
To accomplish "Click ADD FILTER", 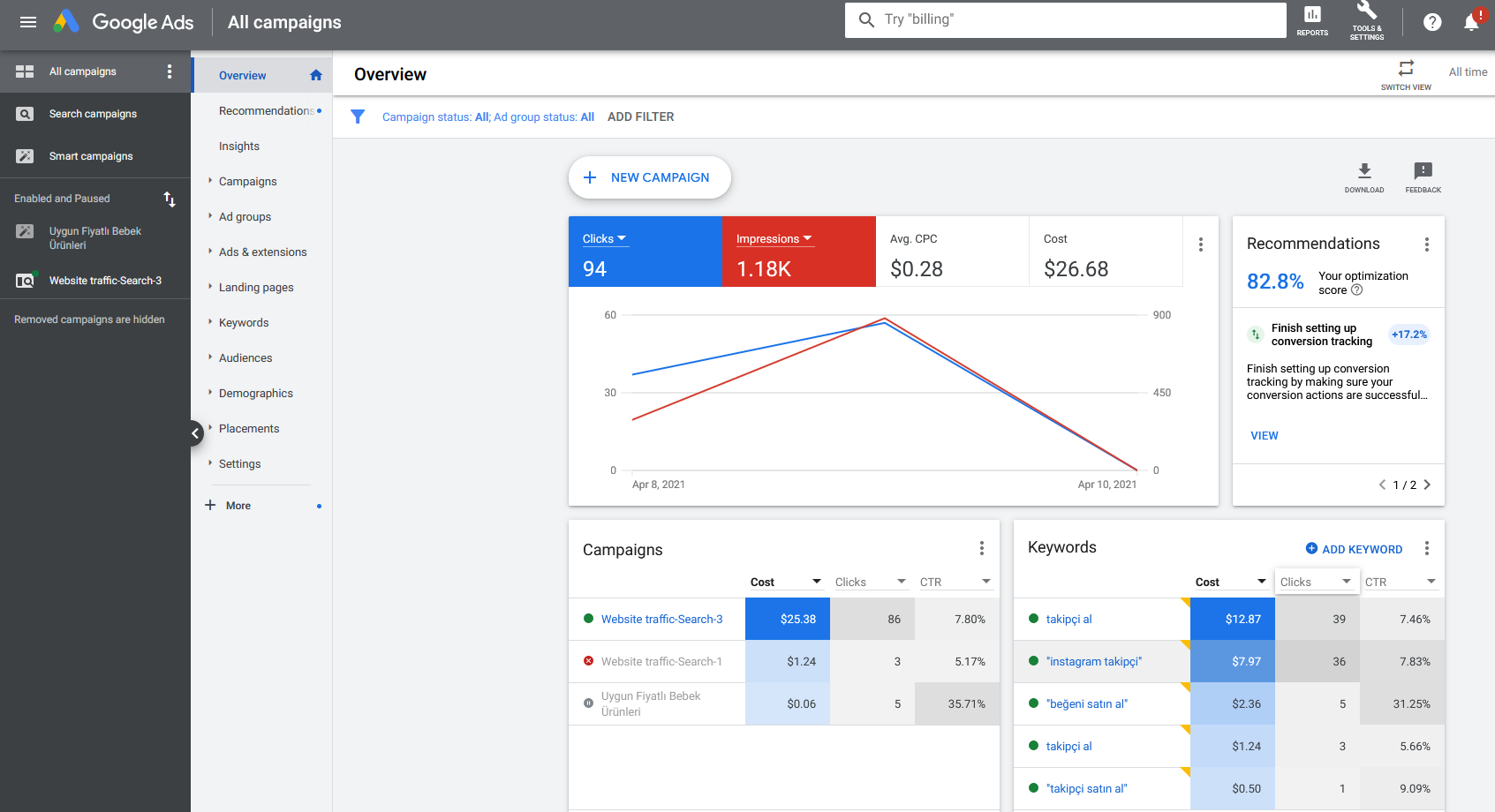I will [x=640, y=117].
